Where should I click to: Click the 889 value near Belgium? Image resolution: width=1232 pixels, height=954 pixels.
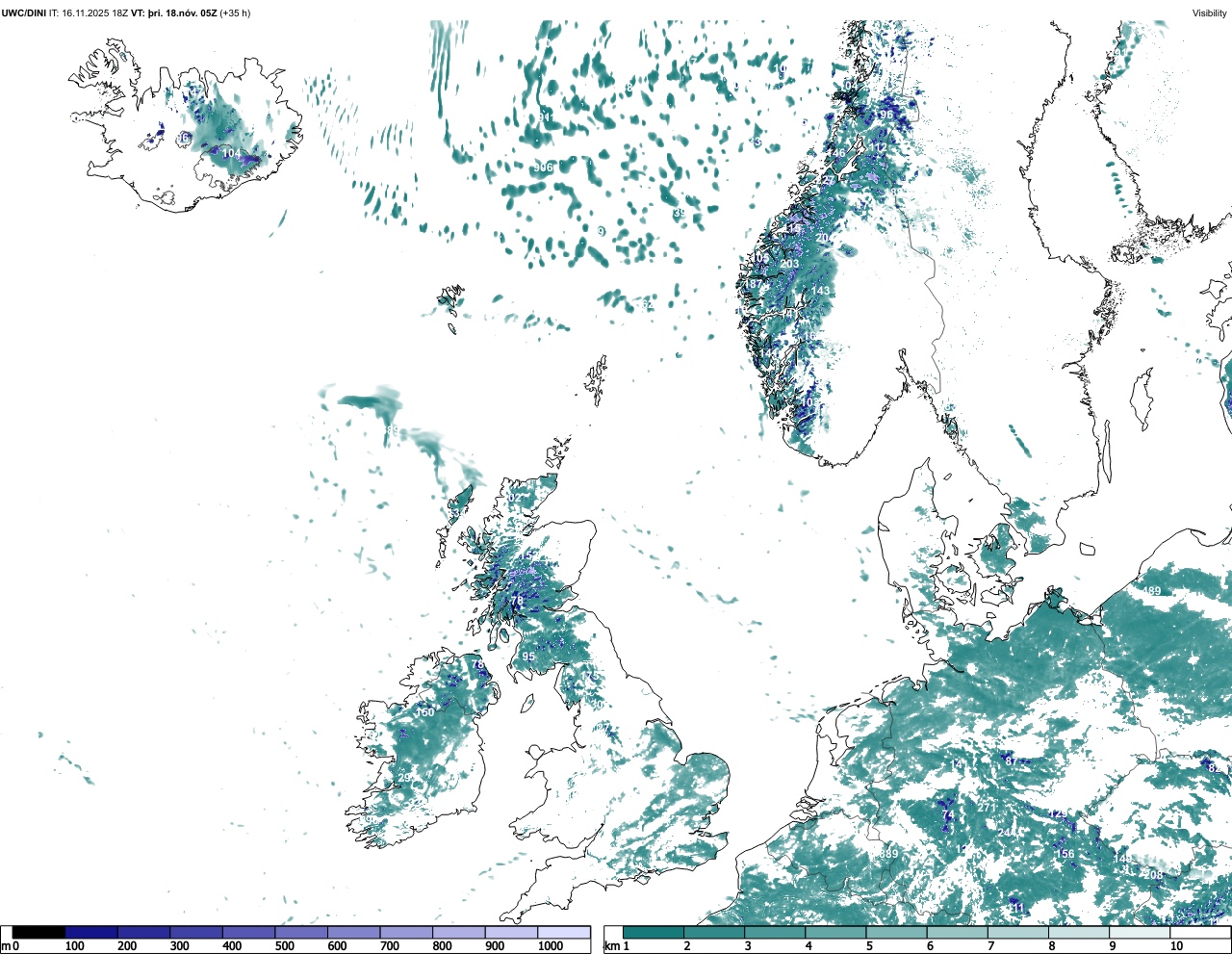(888, 855)
